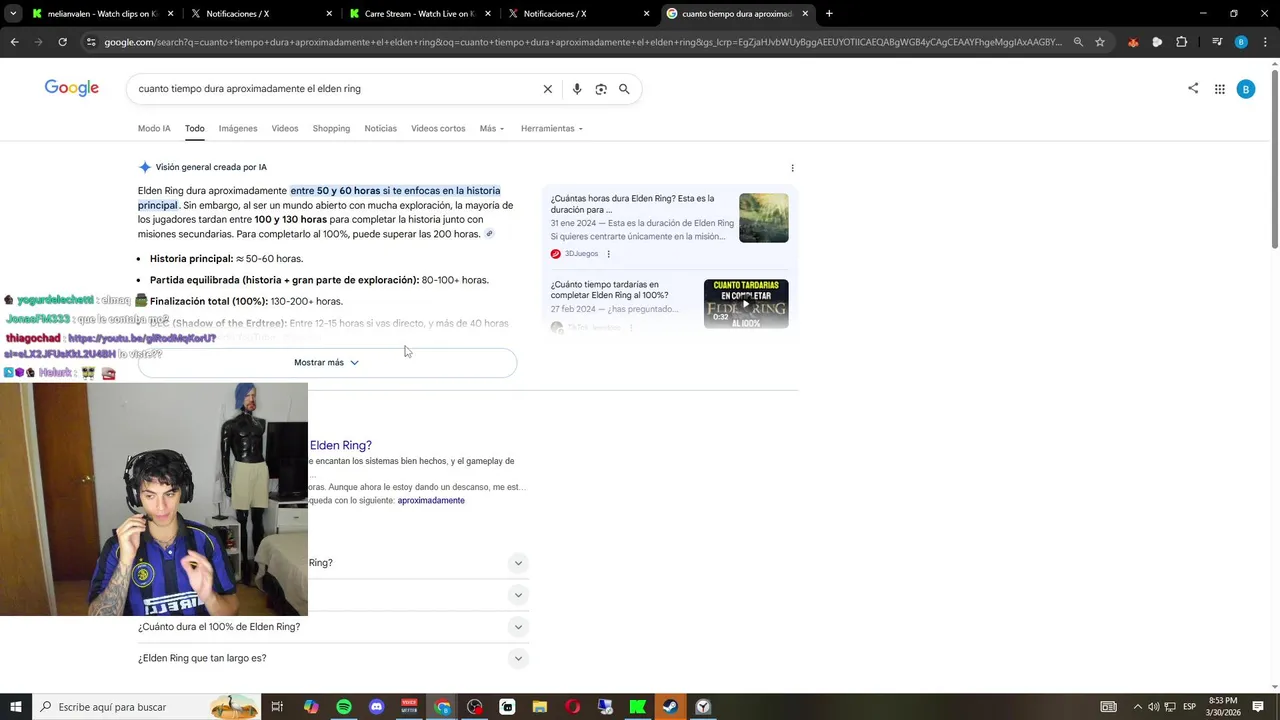Open the notifications center icon

pyautogui.click(x=1258, y=707)
